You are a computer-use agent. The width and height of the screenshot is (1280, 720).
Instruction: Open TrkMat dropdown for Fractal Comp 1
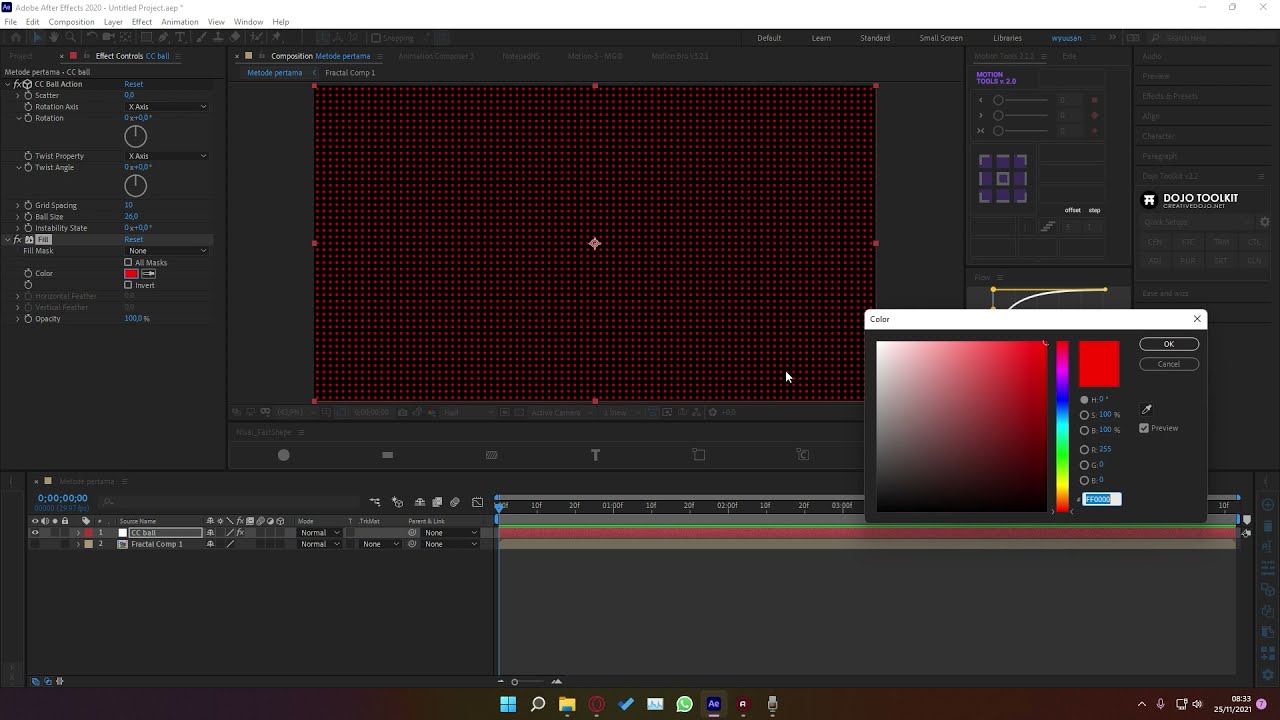click(x=380, y=544)
